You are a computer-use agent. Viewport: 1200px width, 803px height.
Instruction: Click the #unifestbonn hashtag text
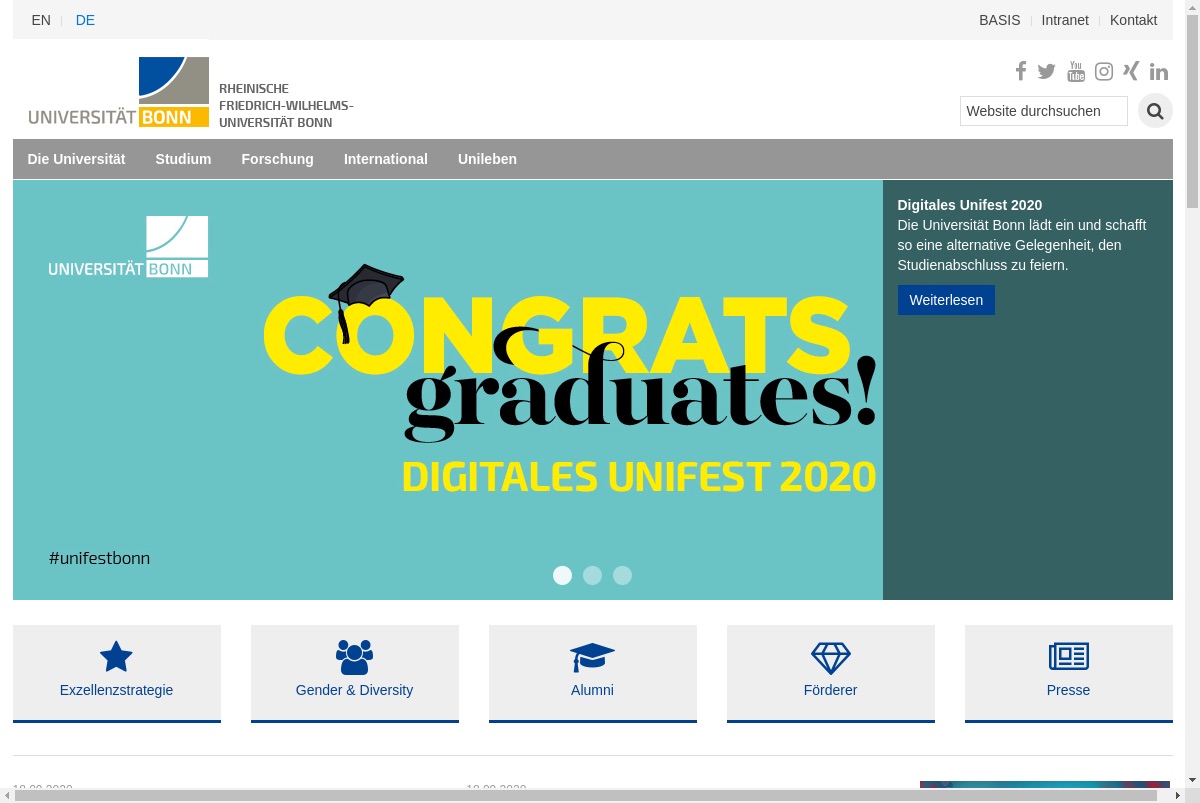click(99, 558)
